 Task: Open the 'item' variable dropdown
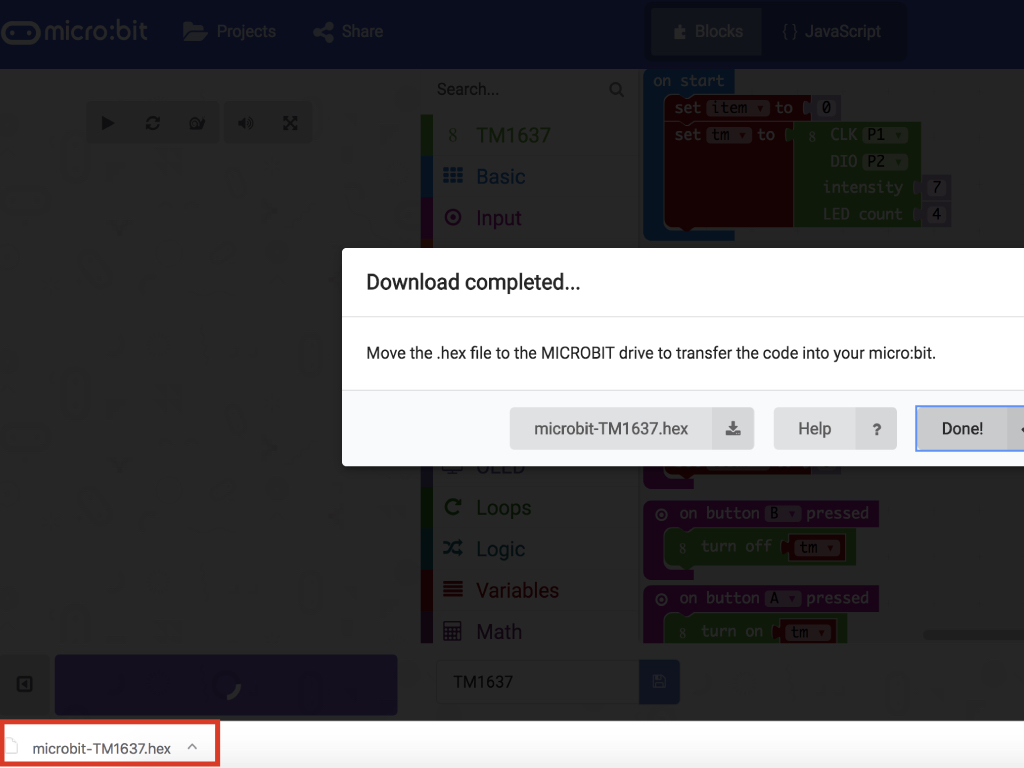(x=737, y=108)
